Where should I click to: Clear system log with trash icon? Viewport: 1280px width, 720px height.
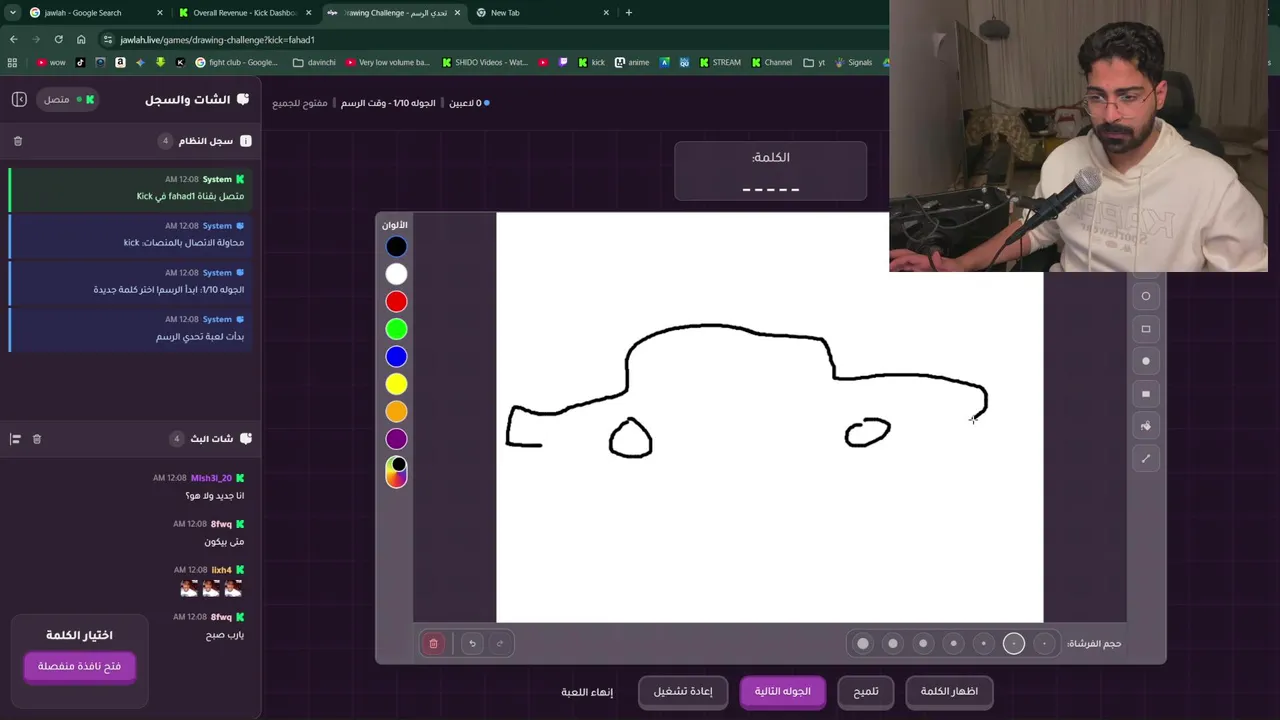click(18, 141)
